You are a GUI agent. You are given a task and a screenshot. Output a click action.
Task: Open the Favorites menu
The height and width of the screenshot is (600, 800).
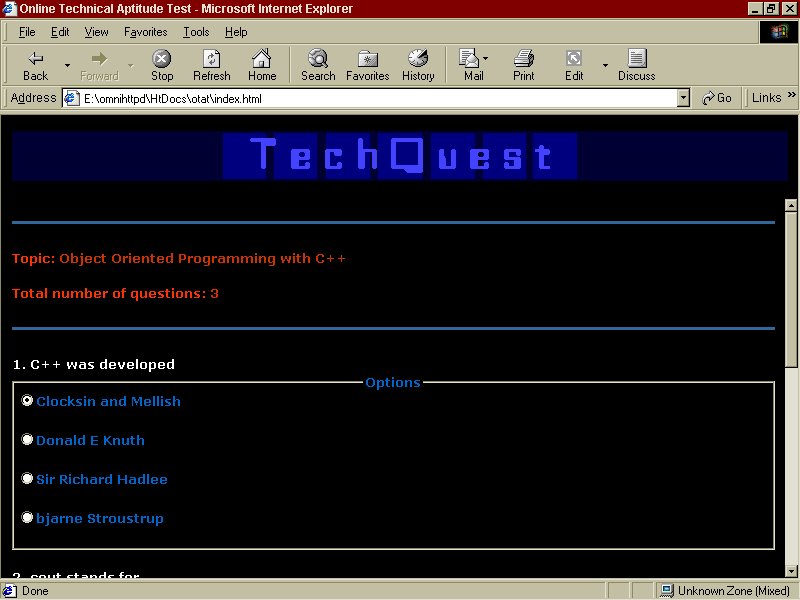coord(145,32)
